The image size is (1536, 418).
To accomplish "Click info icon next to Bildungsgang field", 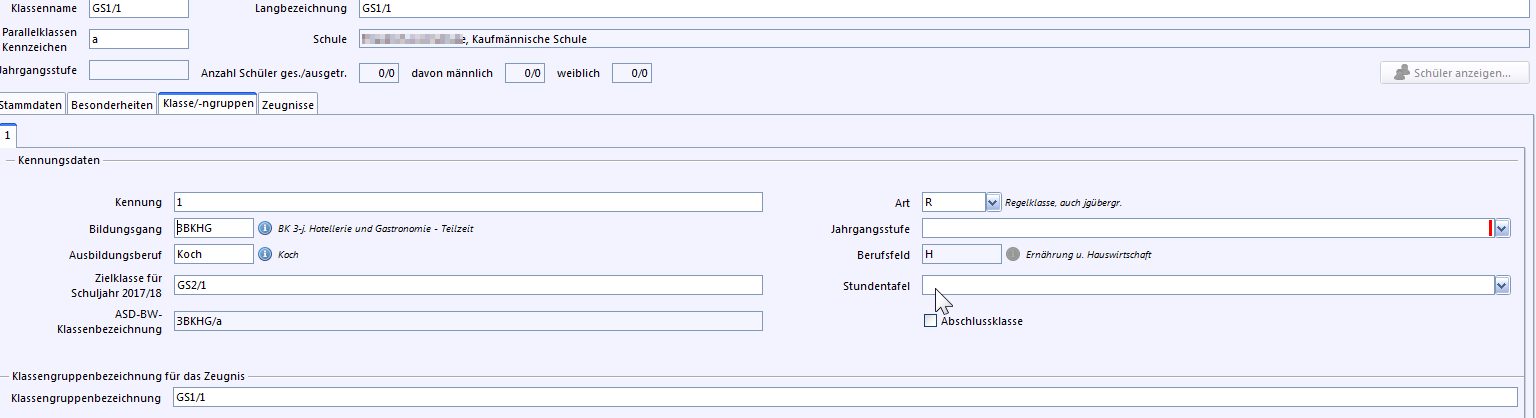I will (265, 228).
